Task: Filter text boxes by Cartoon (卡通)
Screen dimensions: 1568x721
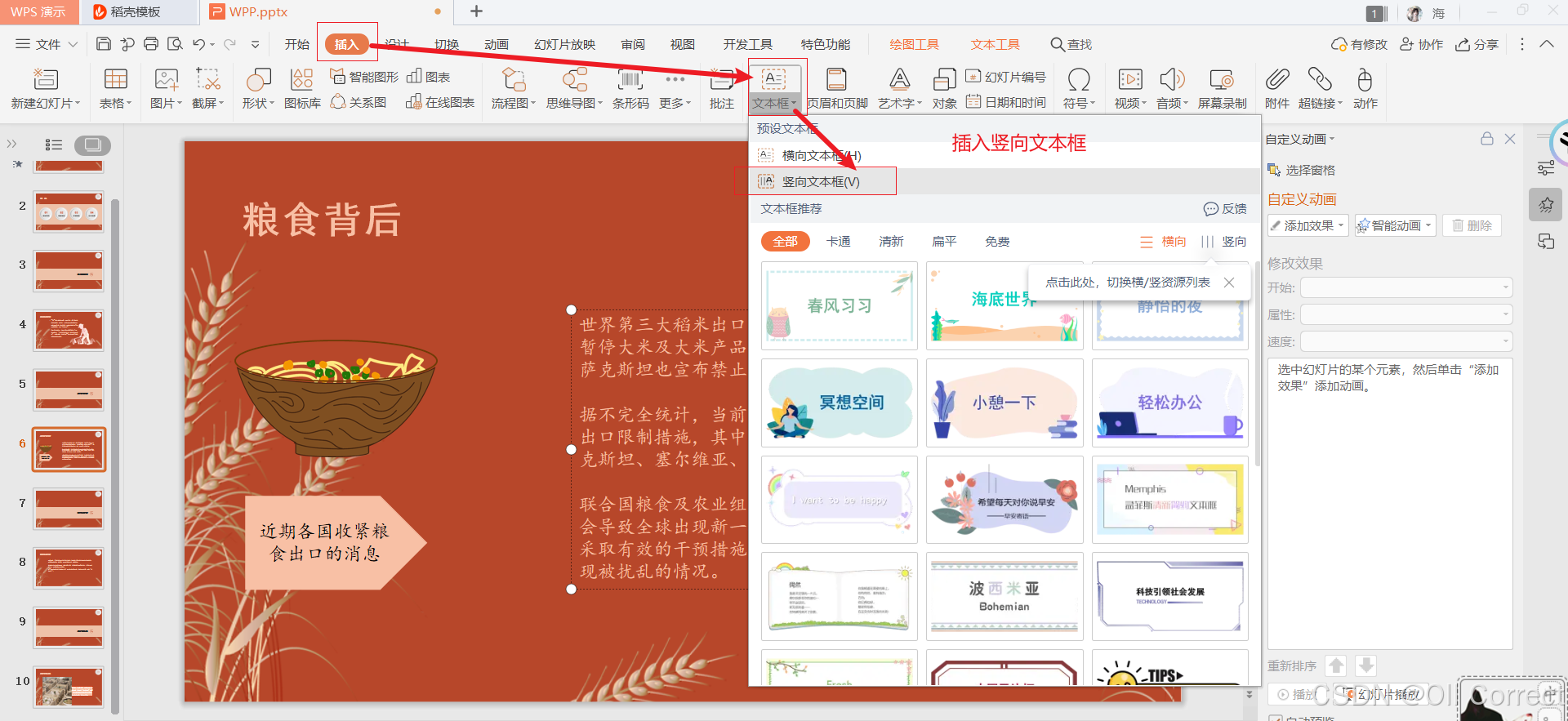Action: (x=839, y=242)
